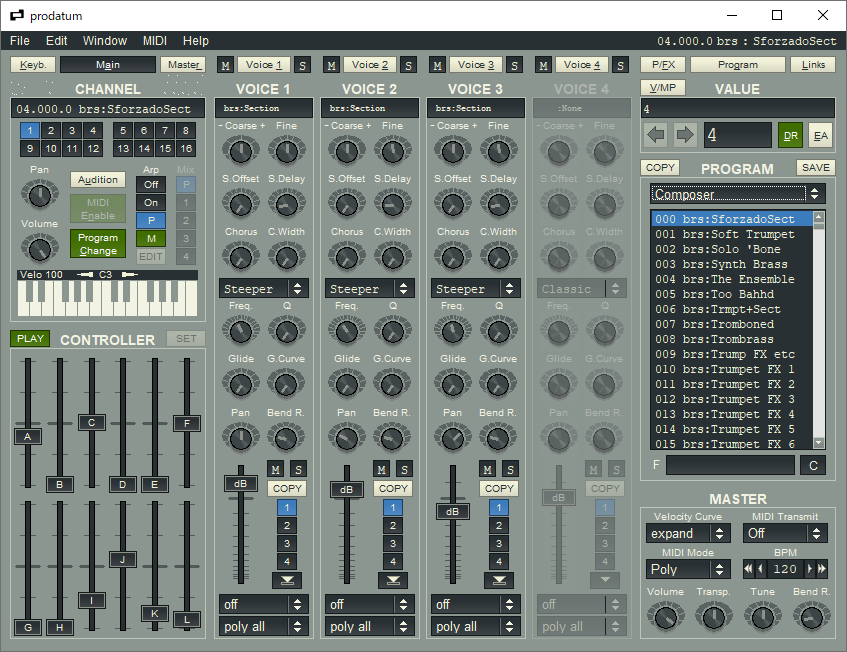Image resolution: width=847 pixels, height=652 pixels.
Task: Open the MIDI menu
Action: point(155,41)
